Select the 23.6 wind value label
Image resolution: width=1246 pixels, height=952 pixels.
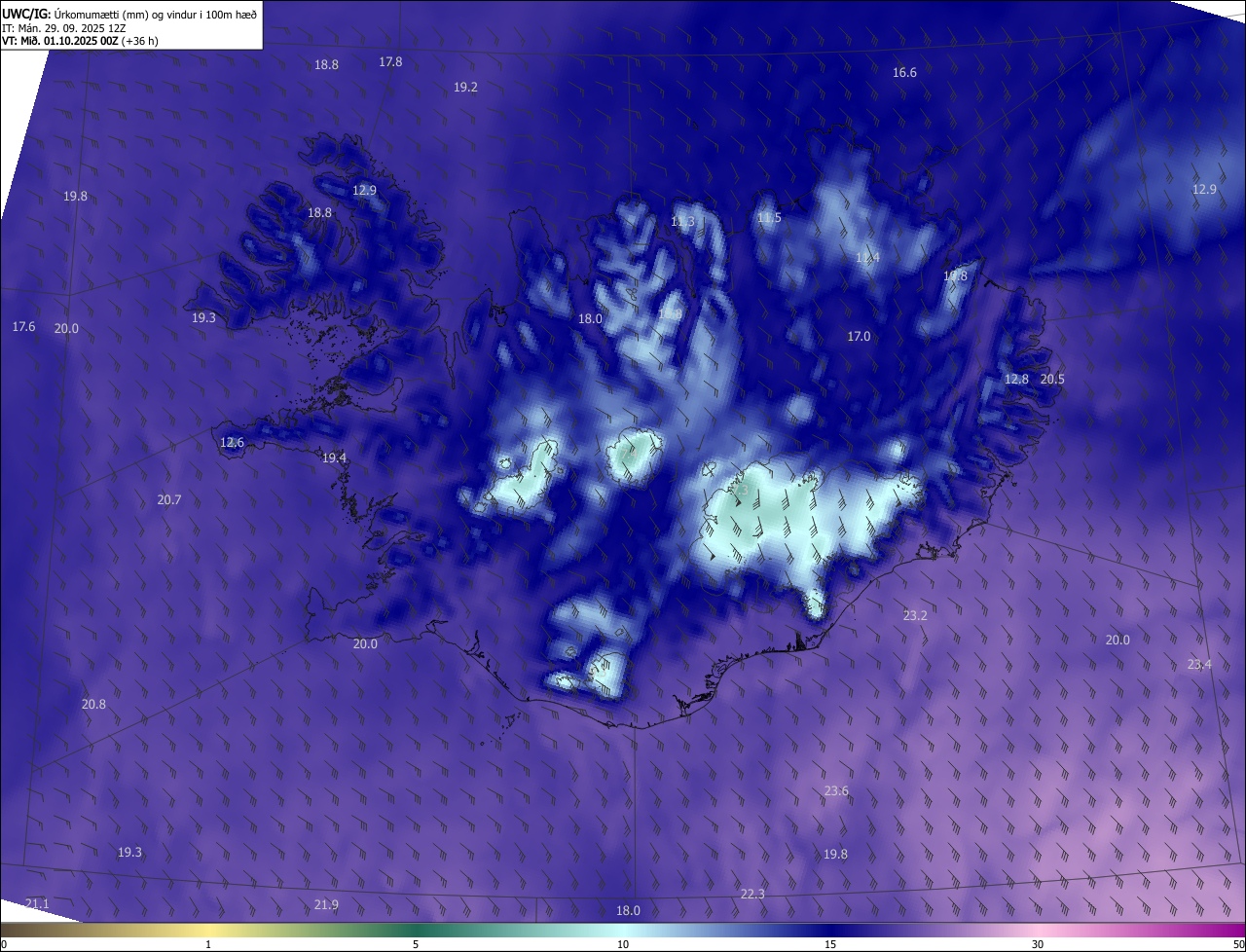tap(836, 790)
